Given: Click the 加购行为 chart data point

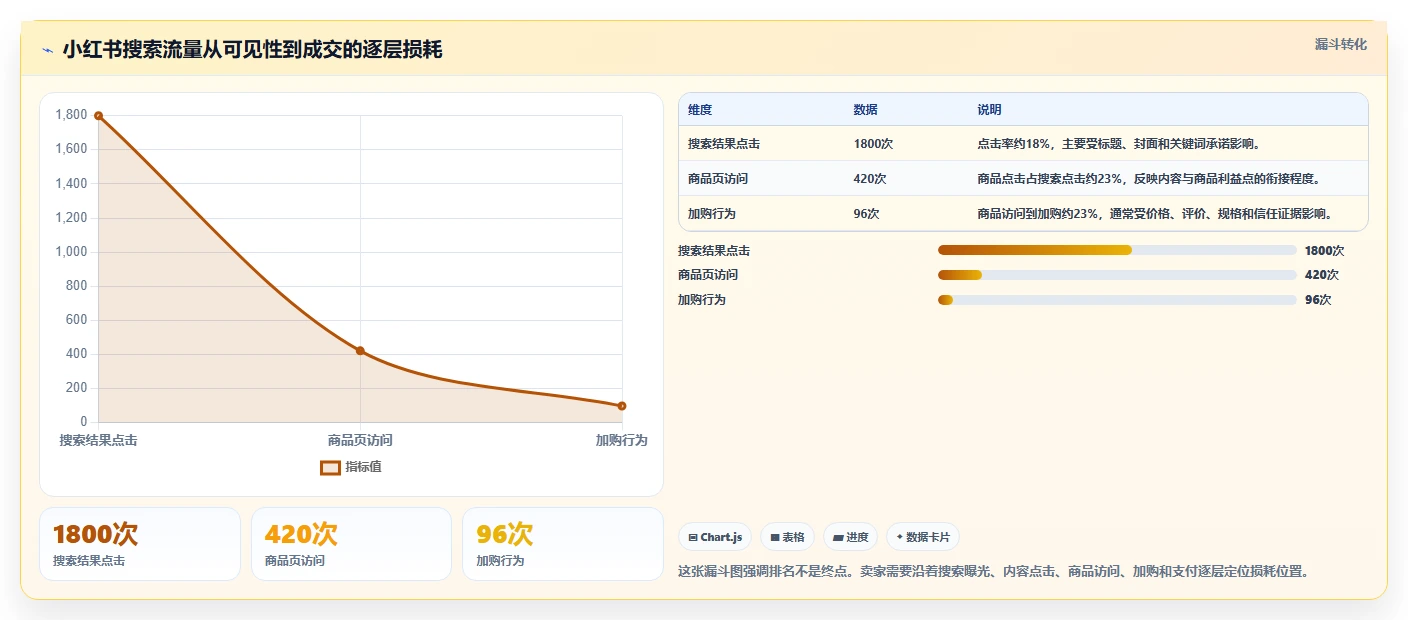Looking at the screenshot, I should (x=622, y=406).
